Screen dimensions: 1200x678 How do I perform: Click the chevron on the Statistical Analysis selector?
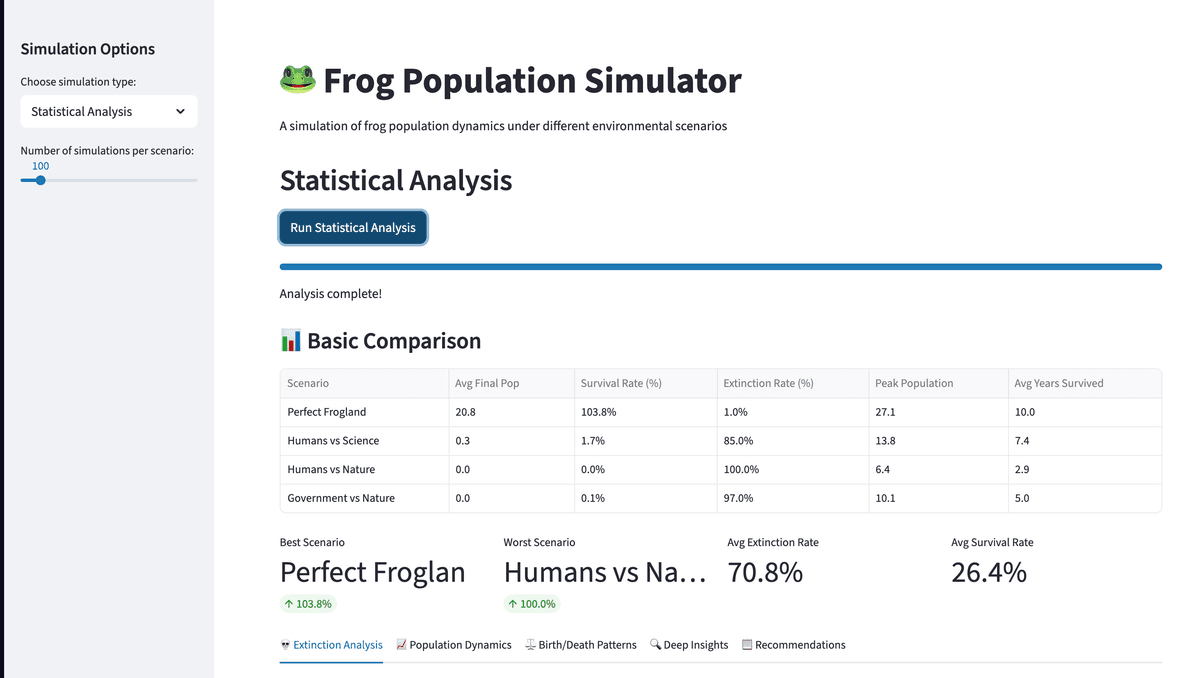182,111
